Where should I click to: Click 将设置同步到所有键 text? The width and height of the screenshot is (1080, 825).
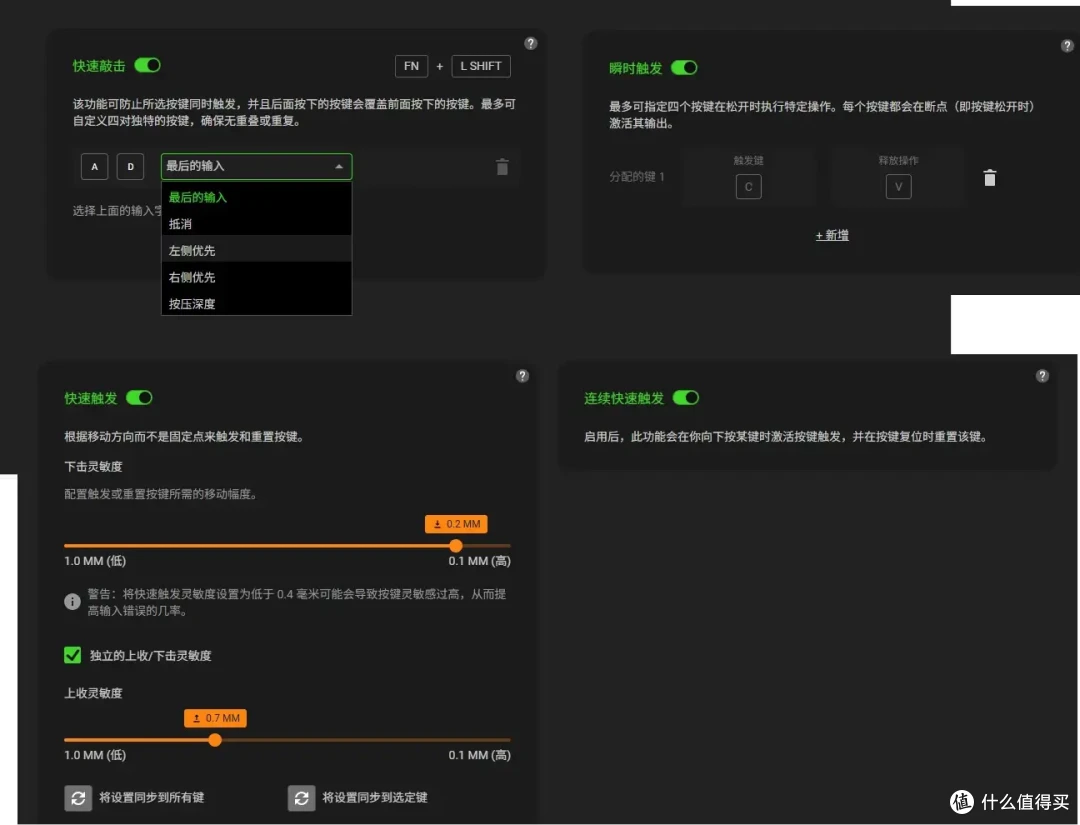152,797
